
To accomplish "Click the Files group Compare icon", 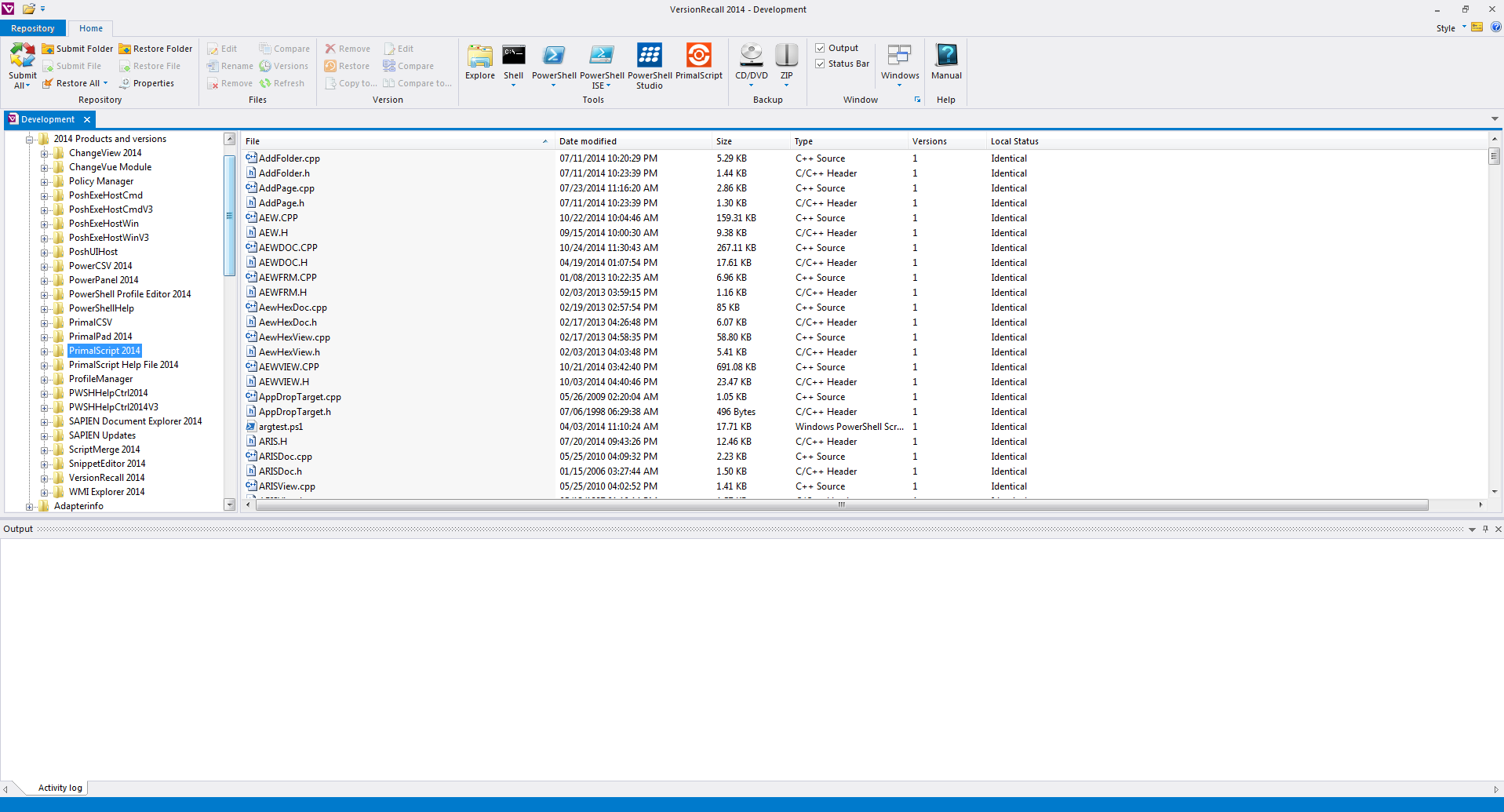I will click(x=265, y=49).
